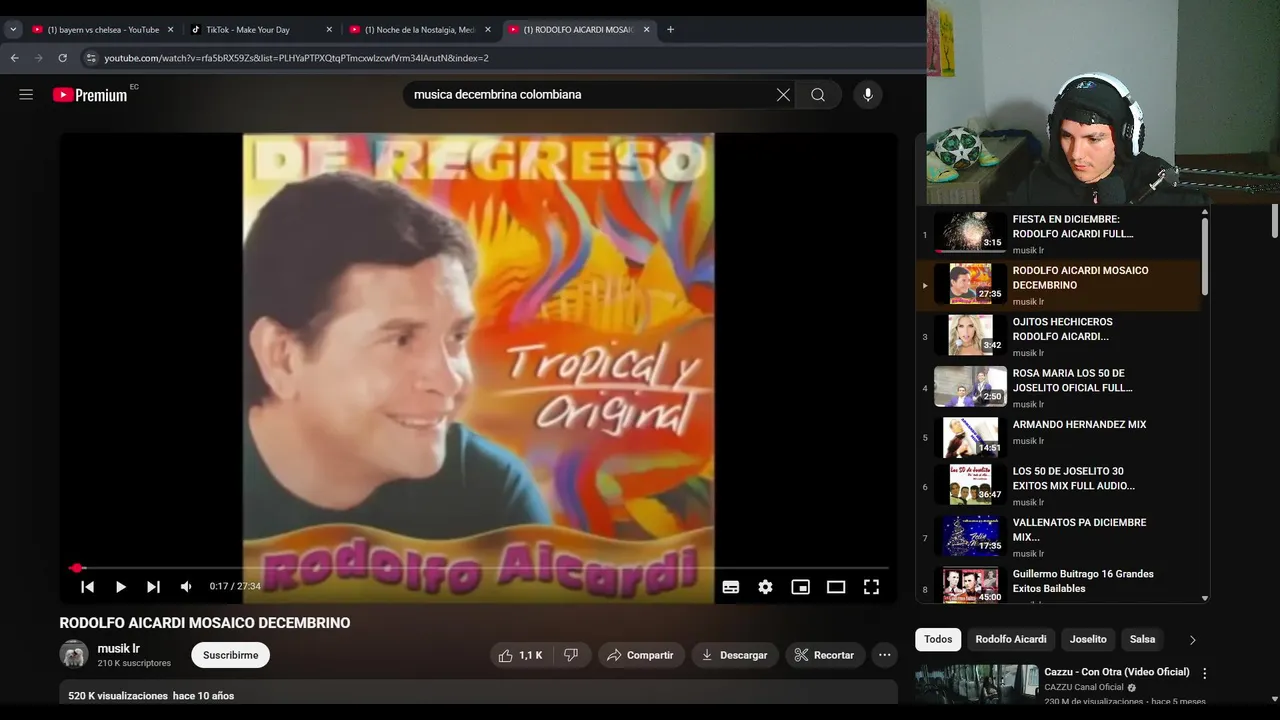Seek on the video progress bar
The height and width of the screenshot is (720, 1280).
click(478, 568)
